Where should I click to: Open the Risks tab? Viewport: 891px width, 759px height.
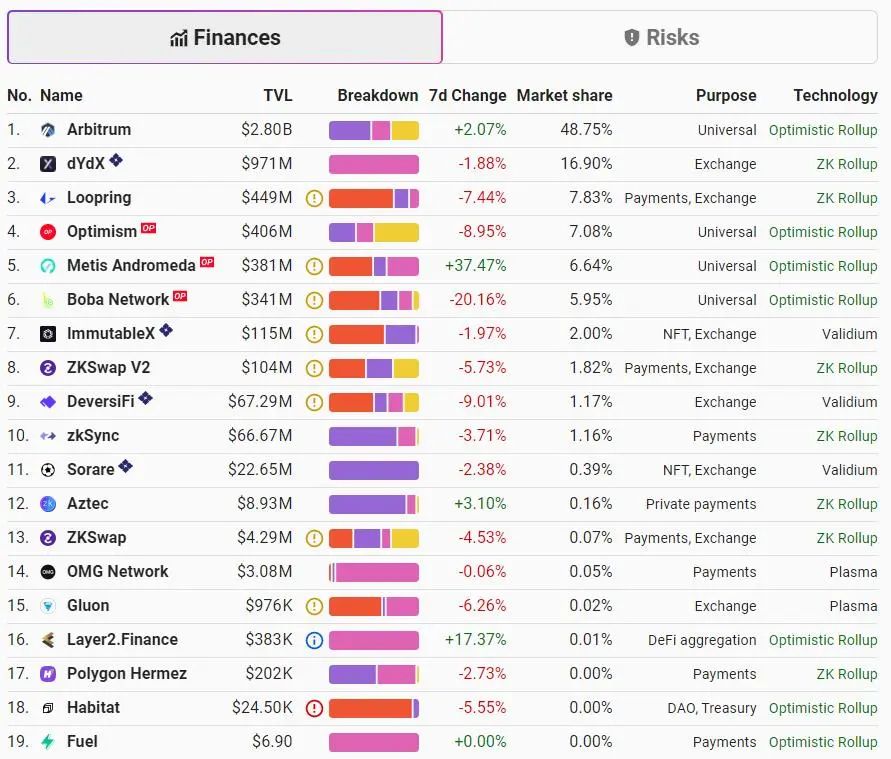pyautogui.click(x=660, y=37)
